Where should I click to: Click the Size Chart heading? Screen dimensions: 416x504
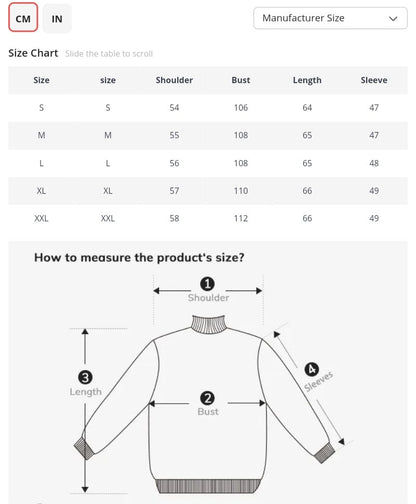[33, 53]
